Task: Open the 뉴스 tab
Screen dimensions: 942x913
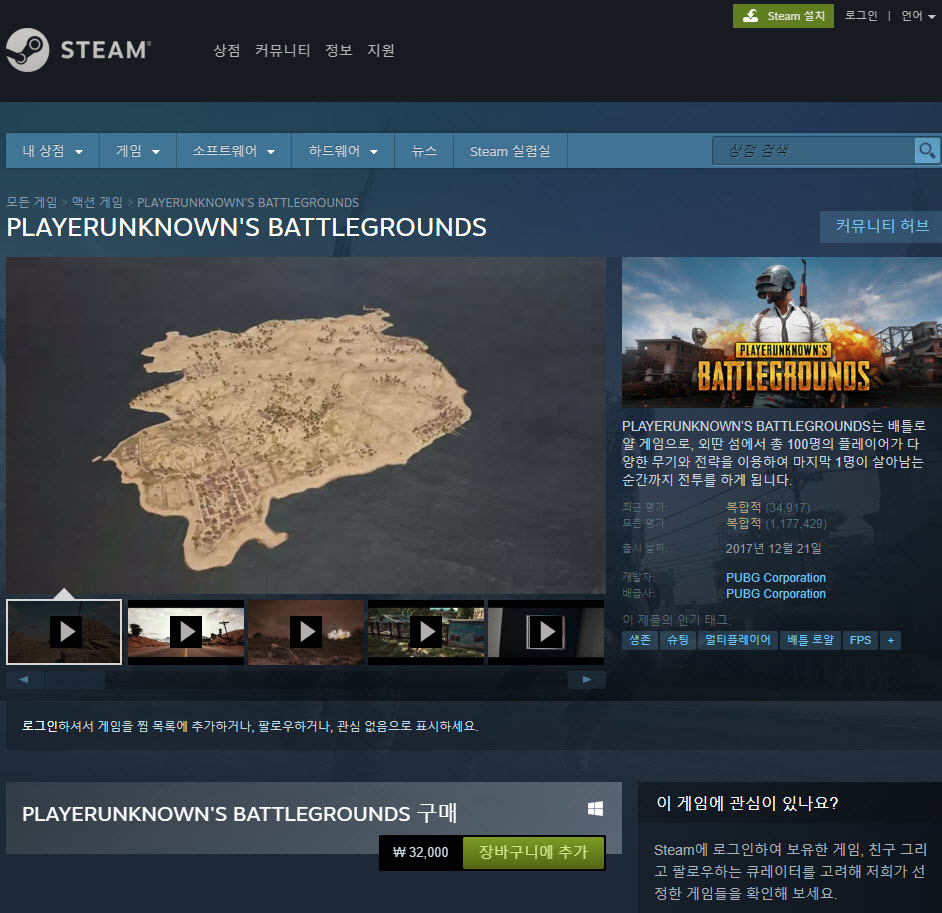Action: 424,151
